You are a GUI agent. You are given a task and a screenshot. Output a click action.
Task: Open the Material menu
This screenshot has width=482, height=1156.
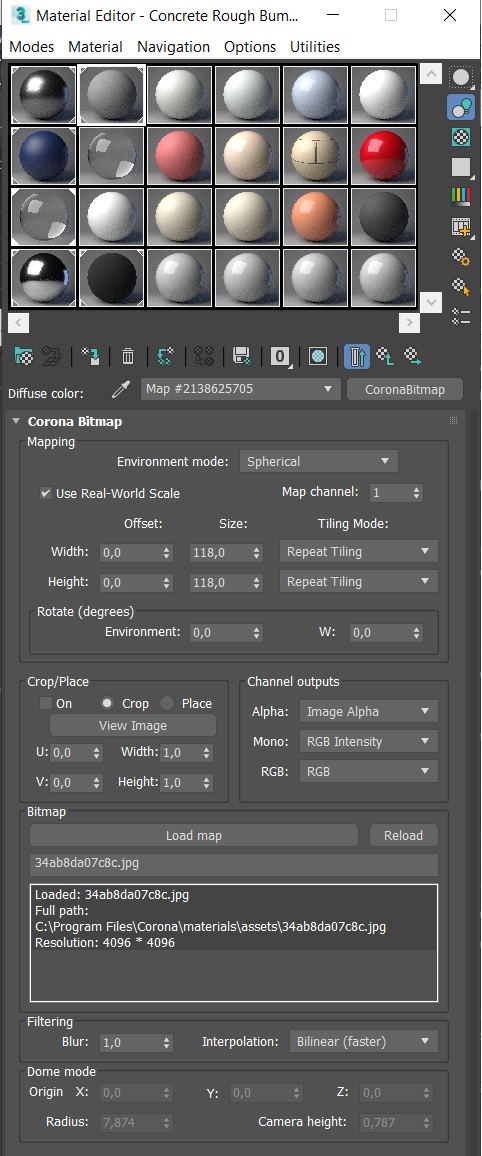click(95, 46)
